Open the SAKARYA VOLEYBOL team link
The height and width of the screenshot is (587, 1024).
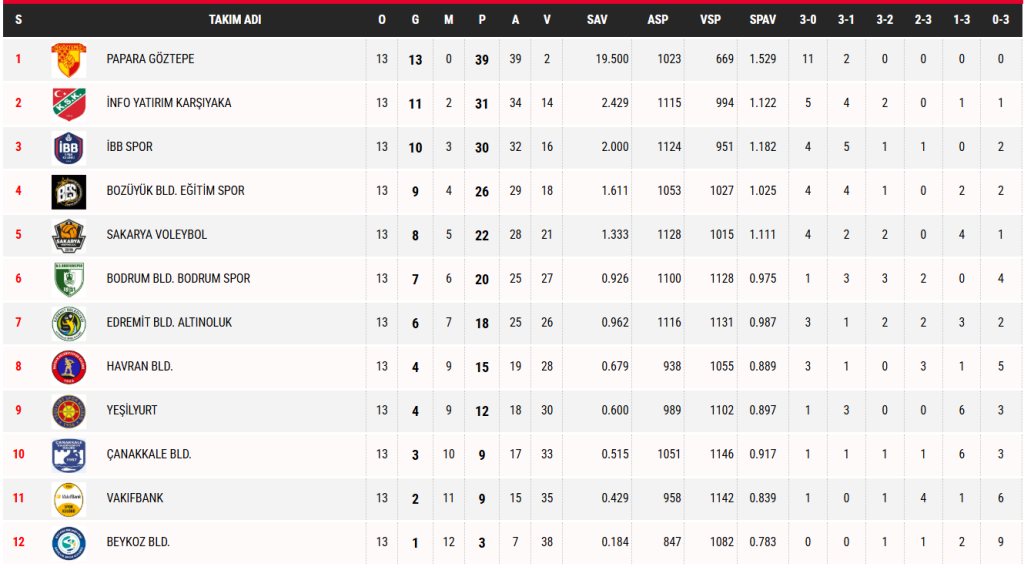pyautogui.click(x=157, y=234)
